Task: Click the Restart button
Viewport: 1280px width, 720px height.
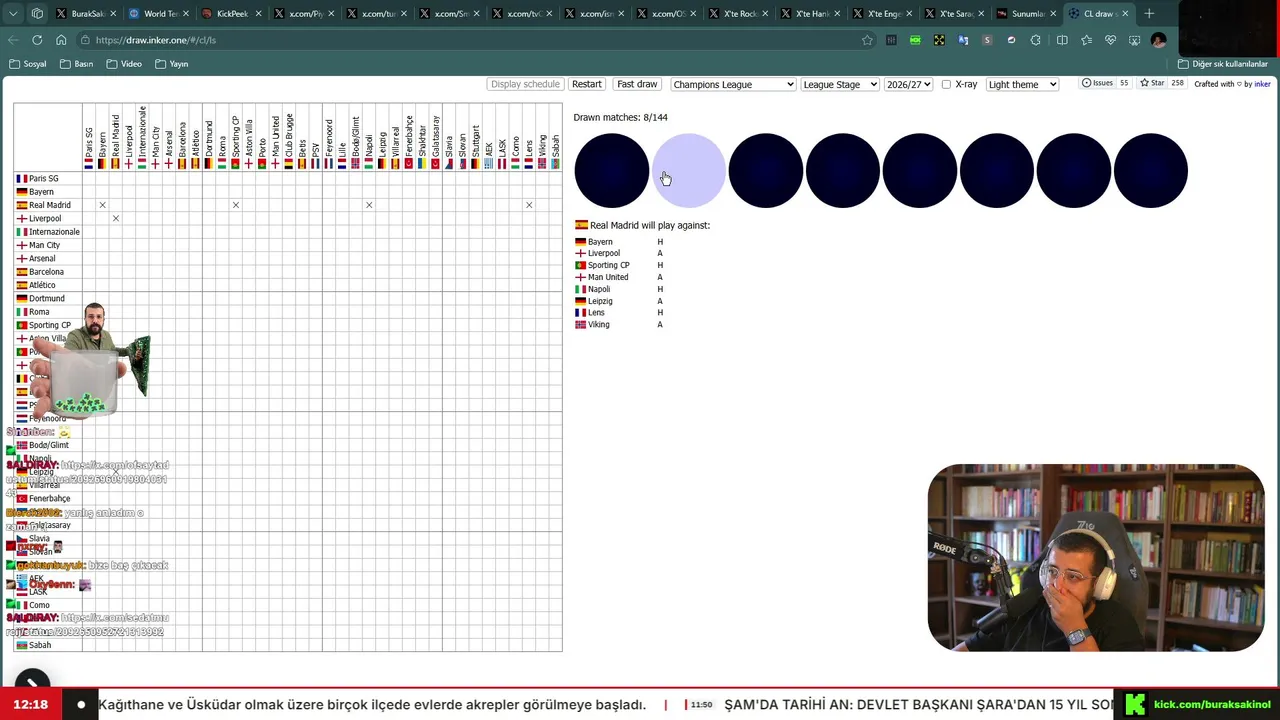Action: click(587, 84)
